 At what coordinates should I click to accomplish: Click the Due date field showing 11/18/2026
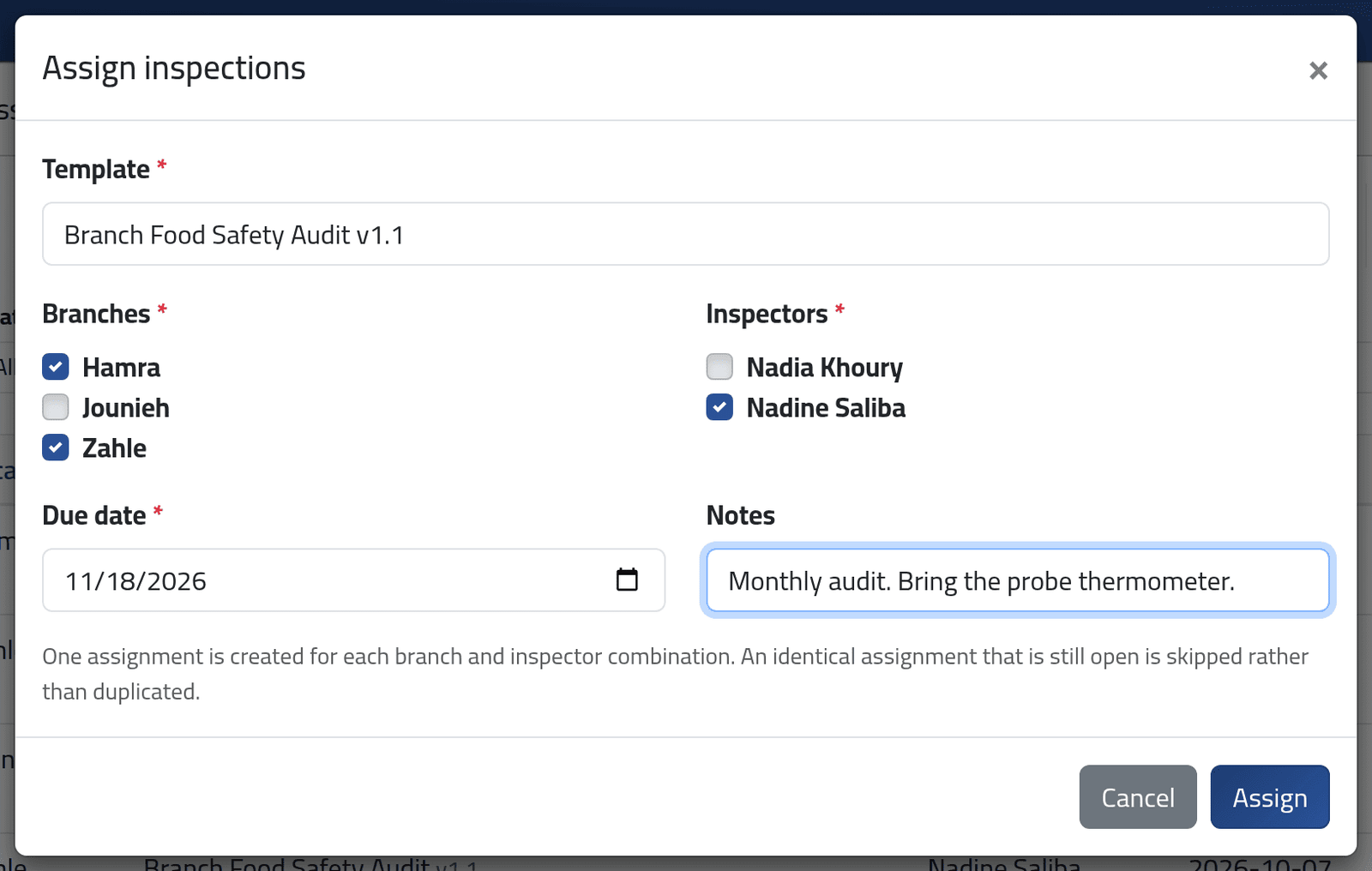point(353,580)
